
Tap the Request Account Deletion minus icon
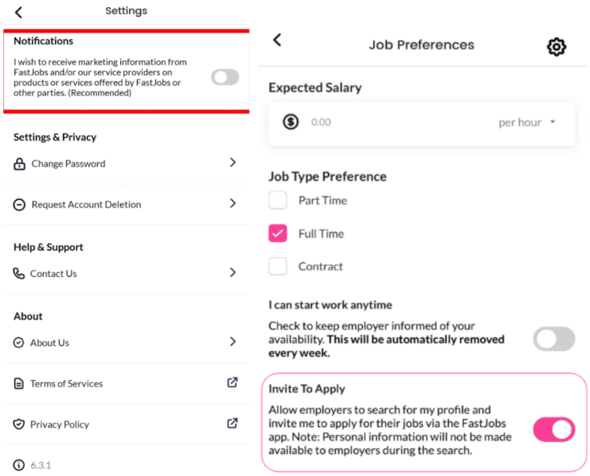click(19, 204)
